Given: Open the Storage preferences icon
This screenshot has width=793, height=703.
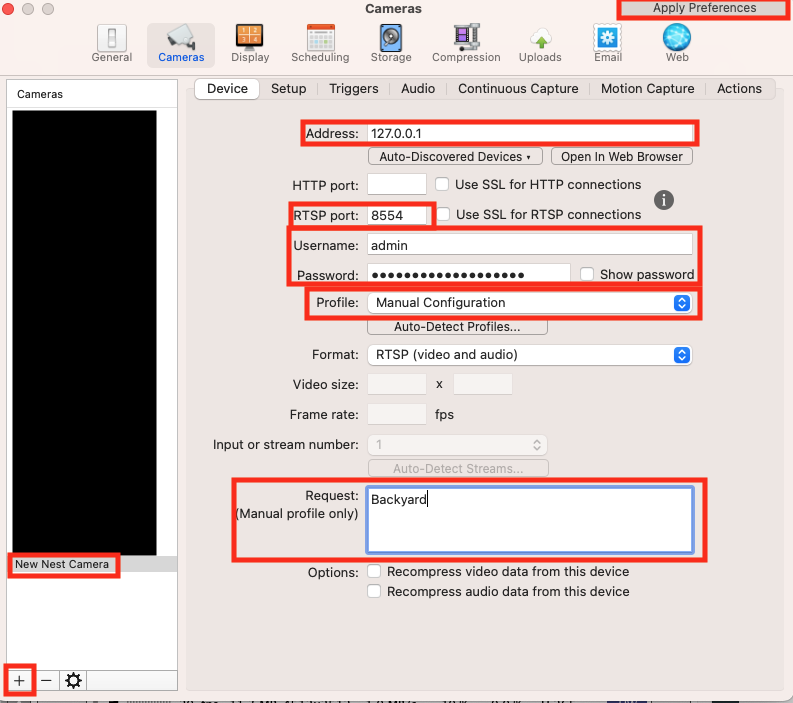Looking at the screenshot, I should click(x=391, y=43).
